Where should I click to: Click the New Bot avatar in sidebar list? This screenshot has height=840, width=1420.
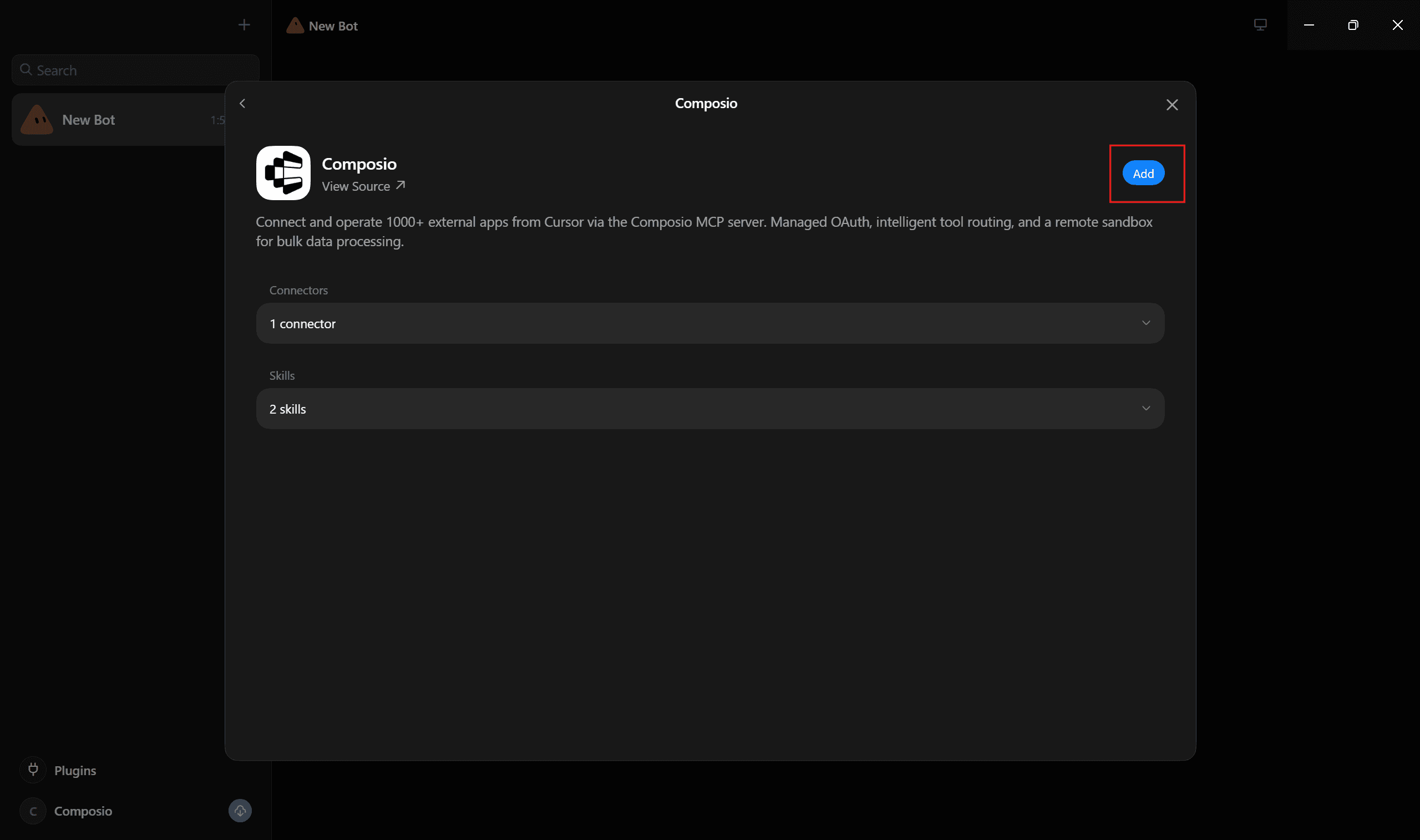click(37, 120)
